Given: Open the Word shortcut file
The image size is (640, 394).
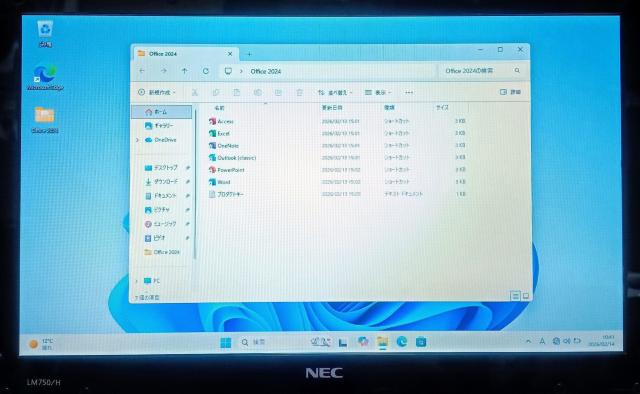Looking at the screenshot, I should pyautogui.click(x=219, y=182).
